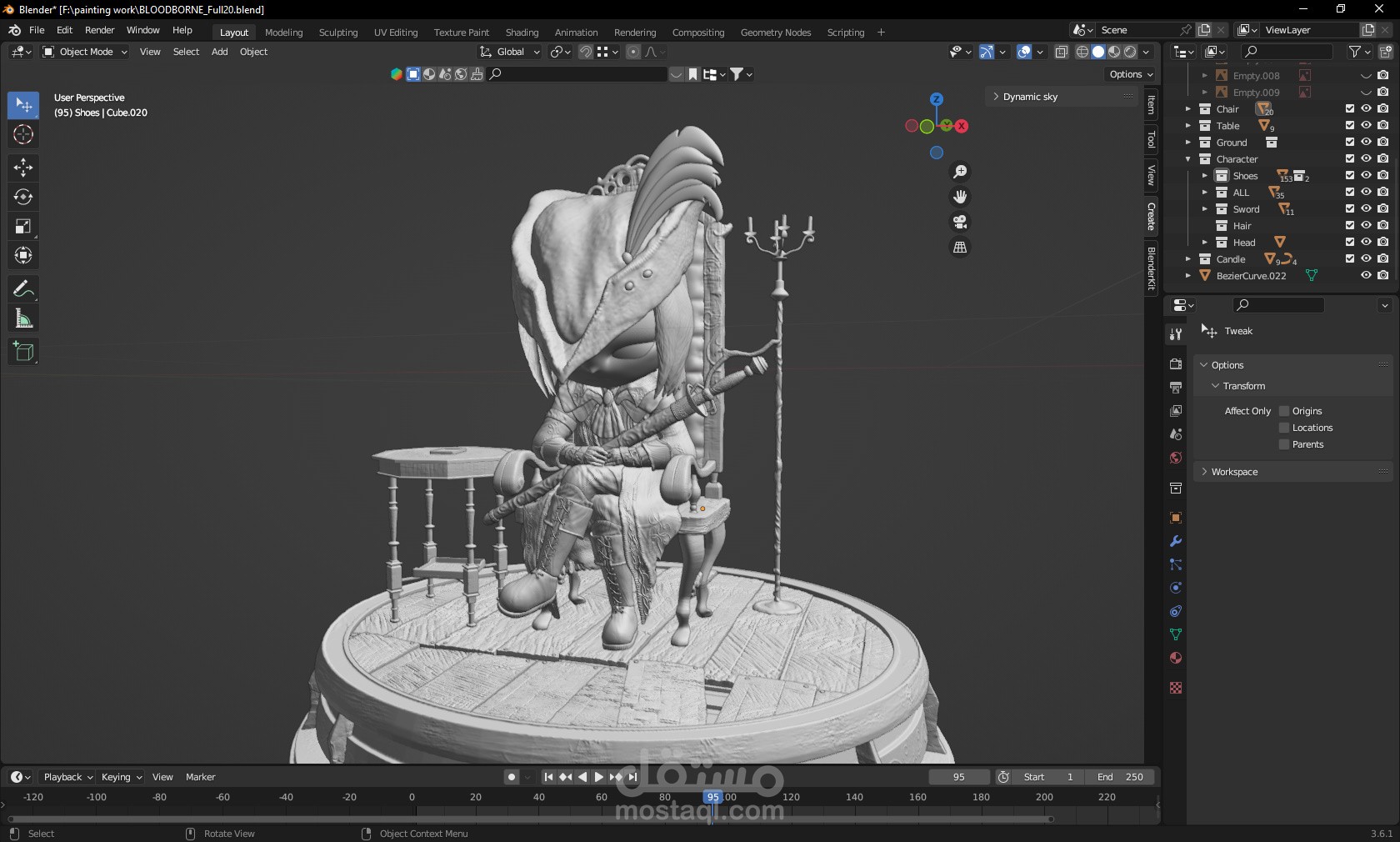Open the Keying dropdown

122,777
